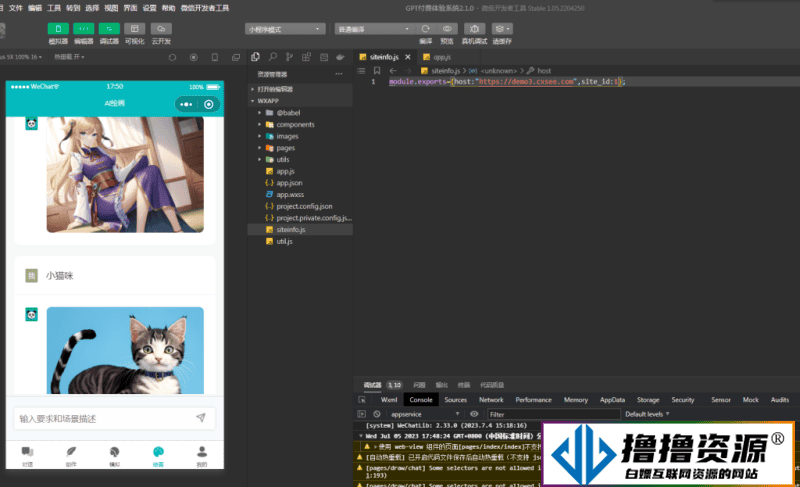
Task: Expand the components folder in file tree
Action: [x=295, y=124]
